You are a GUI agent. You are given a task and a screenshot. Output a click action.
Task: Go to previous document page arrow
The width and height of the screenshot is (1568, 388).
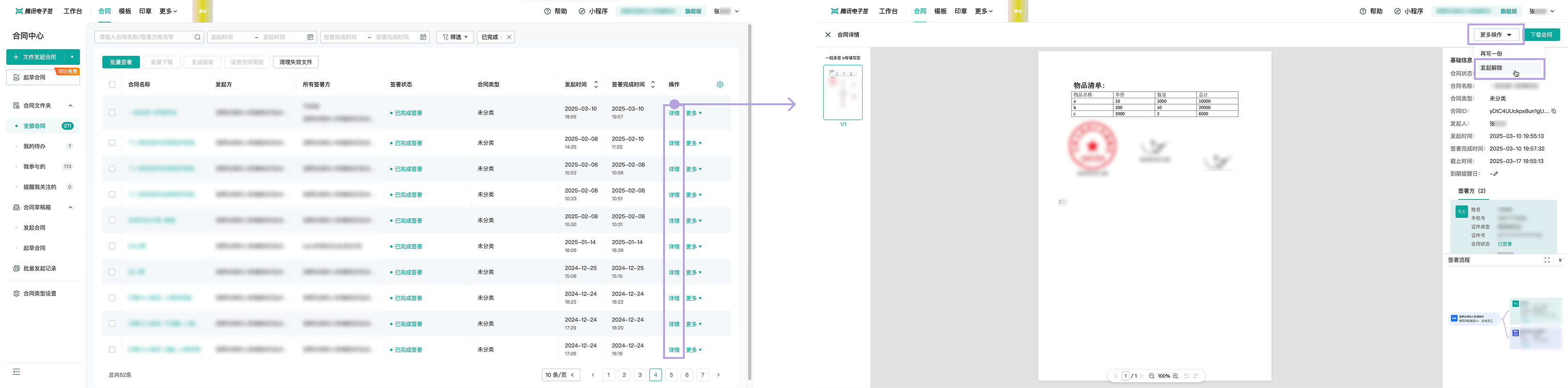point(1116,376)
